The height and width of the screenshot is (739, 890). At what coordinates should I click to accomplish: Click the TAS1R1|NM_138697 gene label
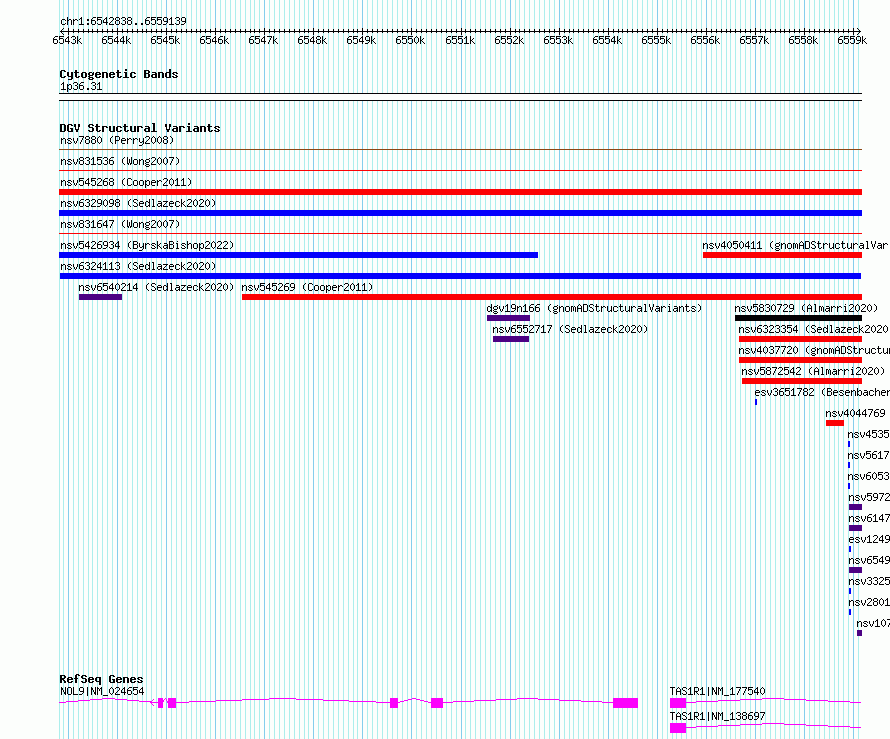717,716
